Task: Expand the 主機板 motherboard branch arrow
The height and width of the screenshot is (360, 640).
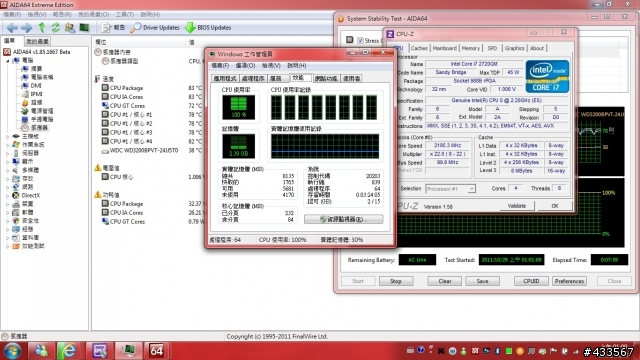Action: point(8,136)
